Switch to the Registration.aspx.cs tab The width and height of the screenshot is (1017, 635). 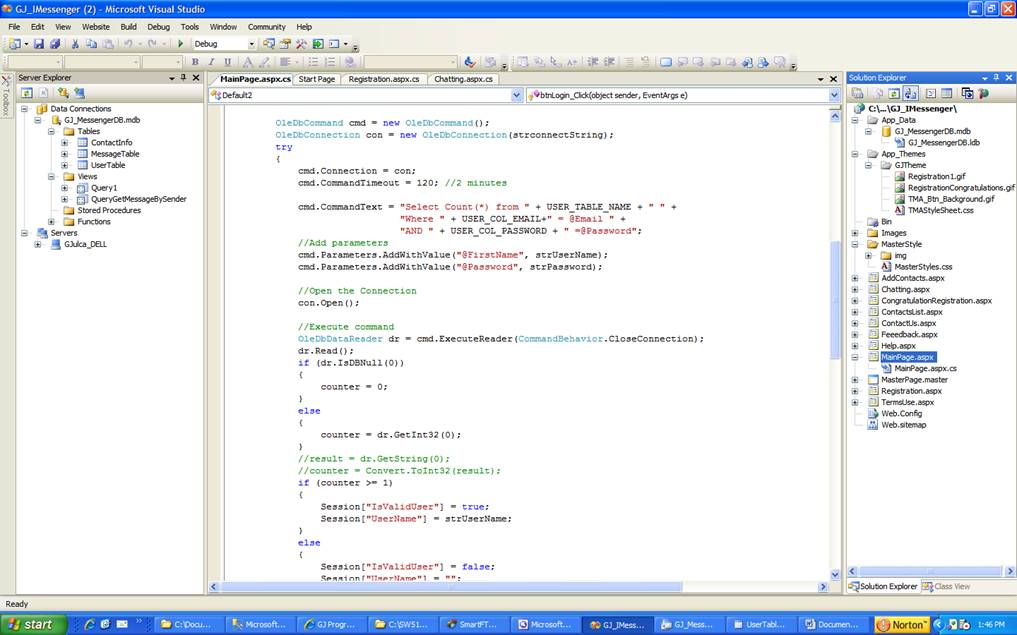(383, 79)
